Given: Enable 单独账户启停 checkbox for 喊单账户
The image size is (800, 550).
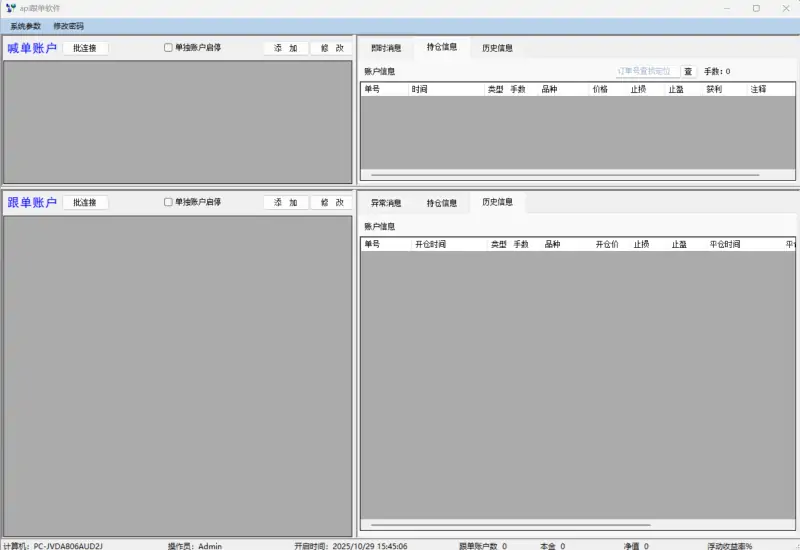Looking at the screenshot, I should coord(168,47).
